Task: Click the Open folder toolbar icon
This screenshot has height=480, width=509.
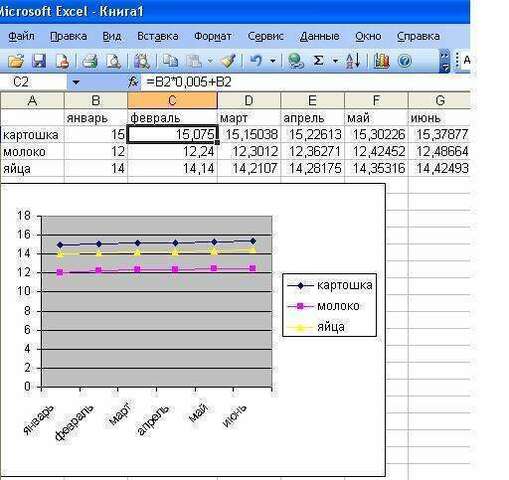Action: pyautogui.click(x=16, y=61)
